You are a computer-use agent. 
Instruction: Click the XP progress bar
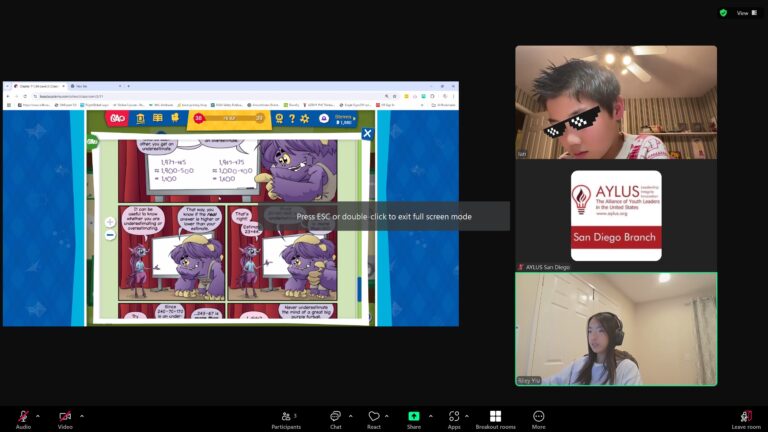point(229,118)
